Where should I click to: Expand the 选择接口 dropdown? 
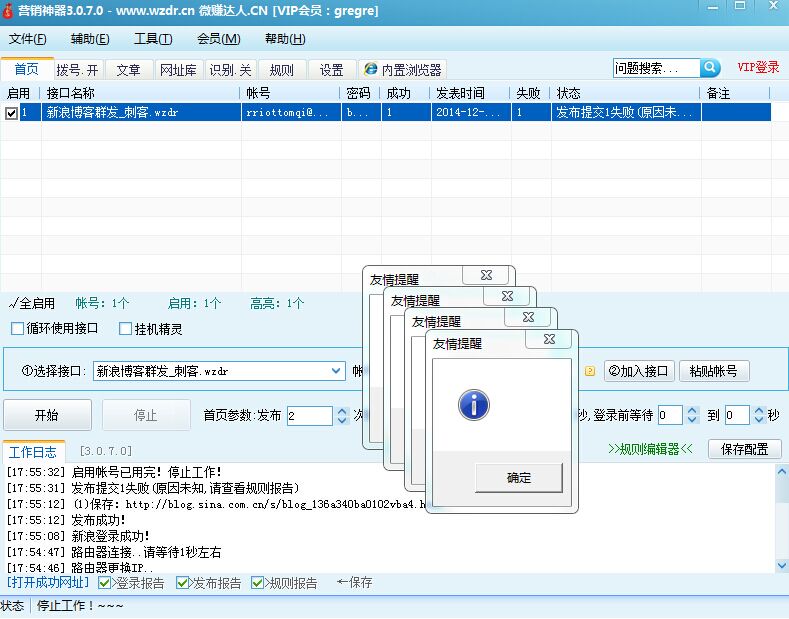pos(336,371)
